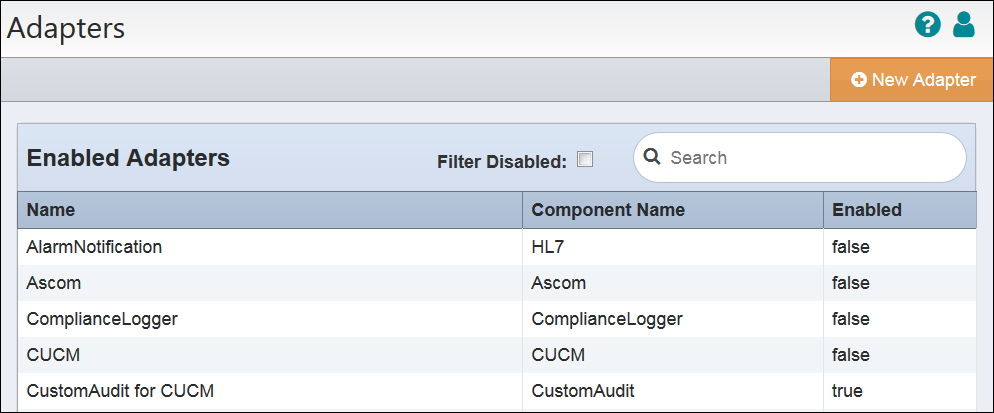The height and width of the screenshot is (413, 994).
Task: Open CustomAudit for CUCM adapter
Action: [x=119, y=391]
